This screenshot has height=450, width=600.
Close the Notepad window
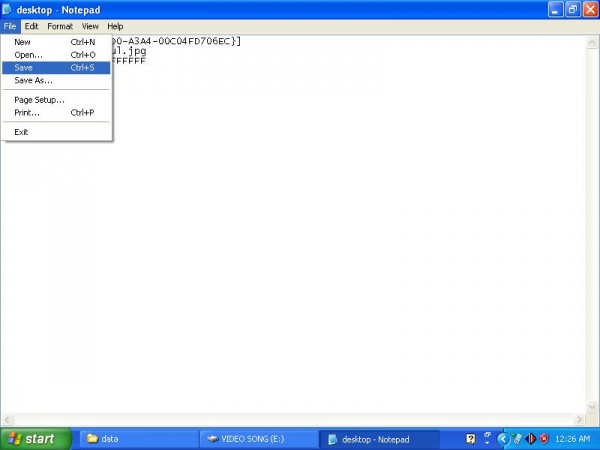tap(590, 10)
